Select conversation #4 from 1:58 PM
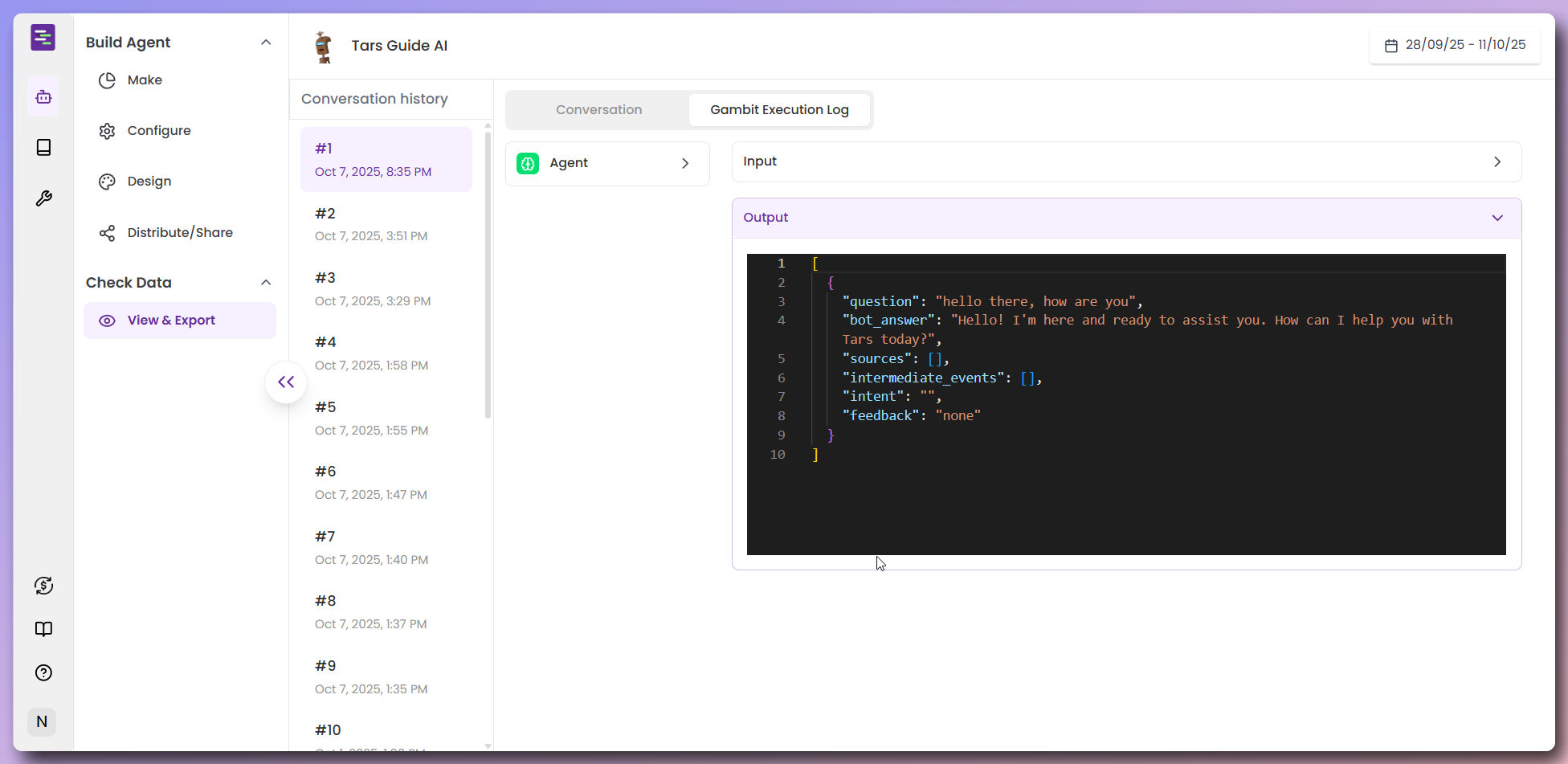 (x=386, y=353)
